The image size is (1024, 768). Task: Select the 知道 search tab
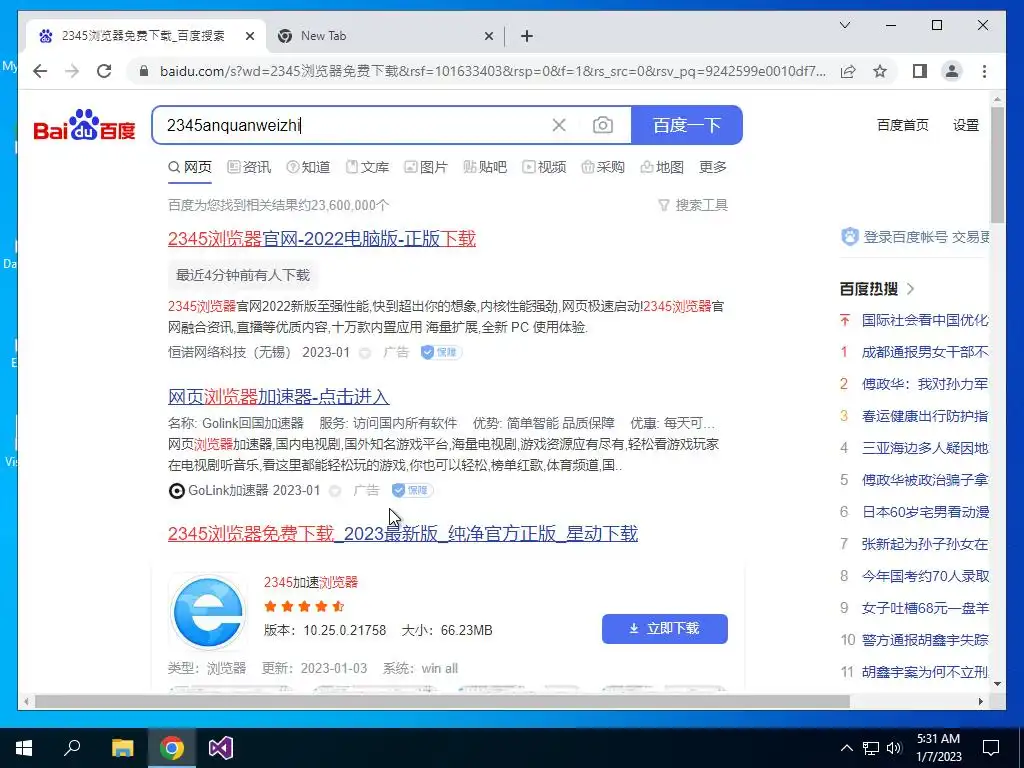308,167
